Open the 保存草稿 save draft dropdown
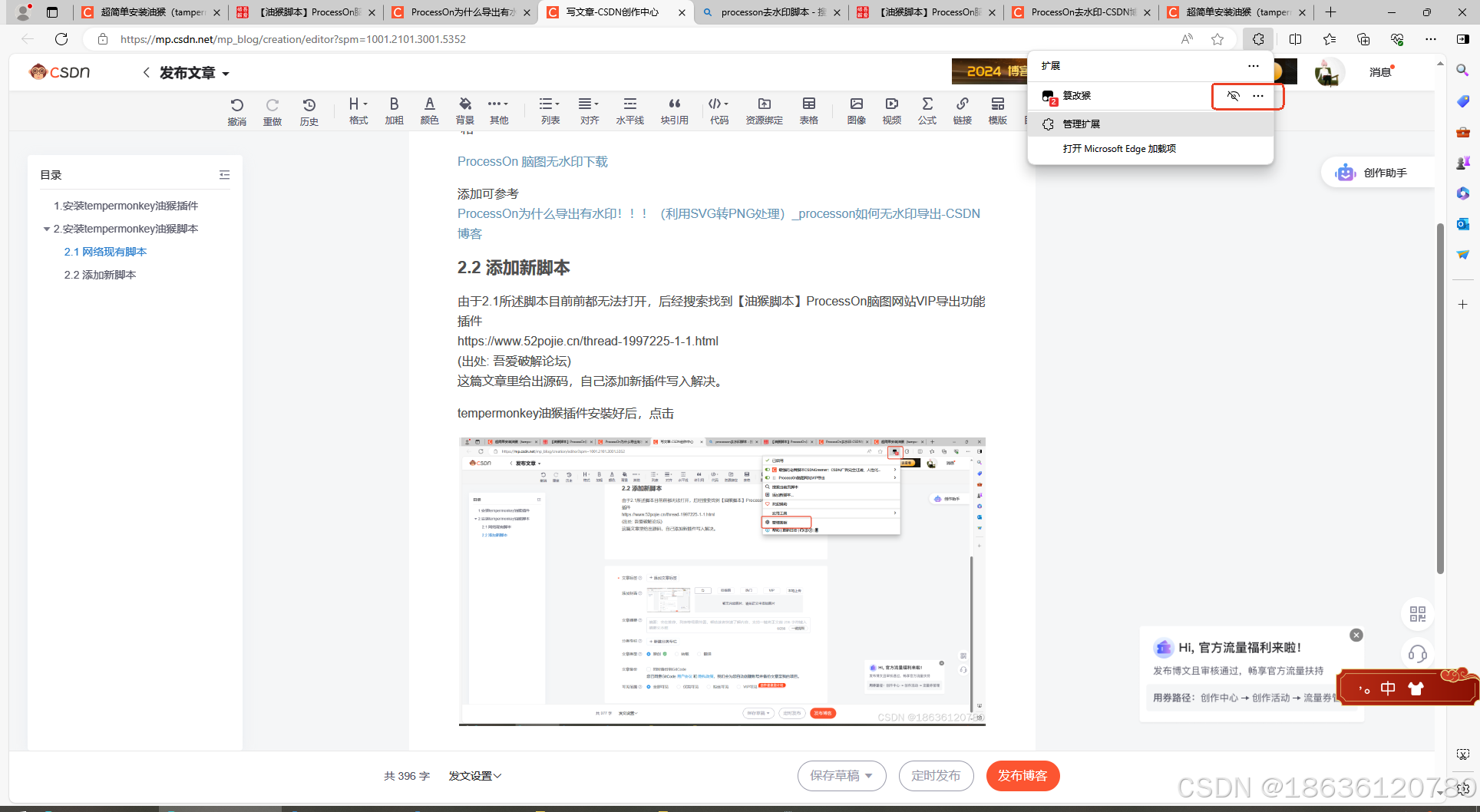 (x=841, y=776)
